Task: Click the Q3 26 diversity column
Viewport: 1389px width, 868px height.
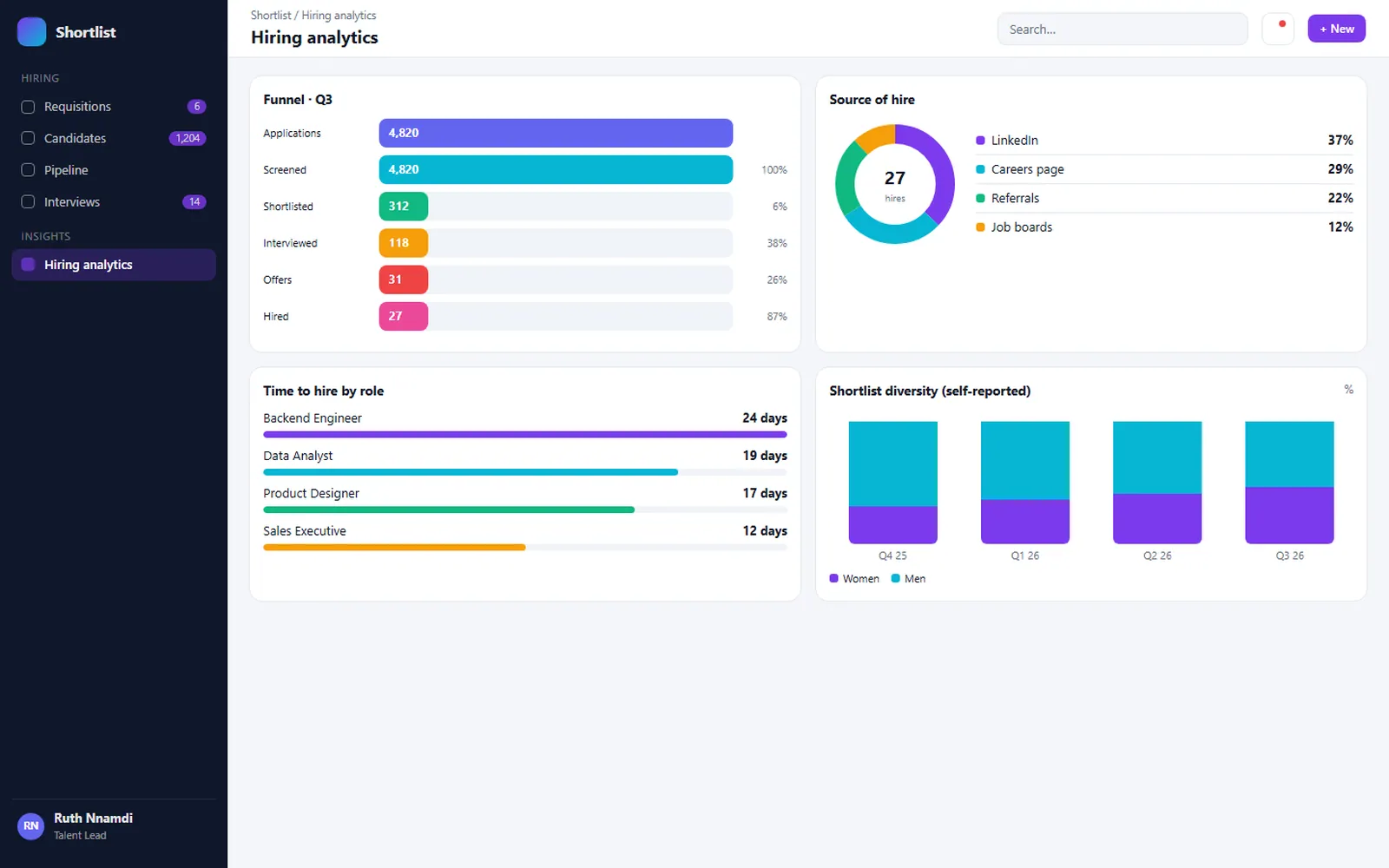Action: point(1289,483)
